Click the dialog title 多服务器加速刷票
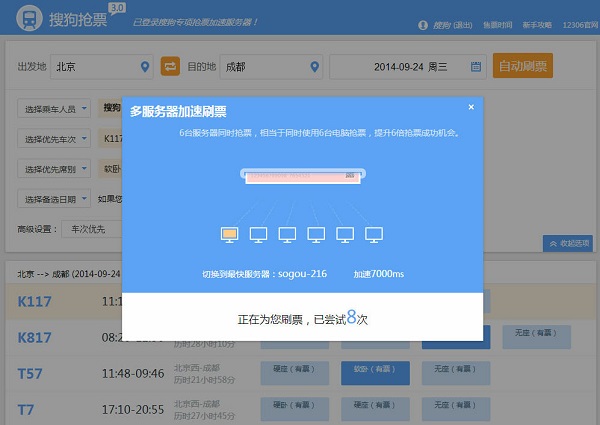600x425 pixels. pos(178,112)
